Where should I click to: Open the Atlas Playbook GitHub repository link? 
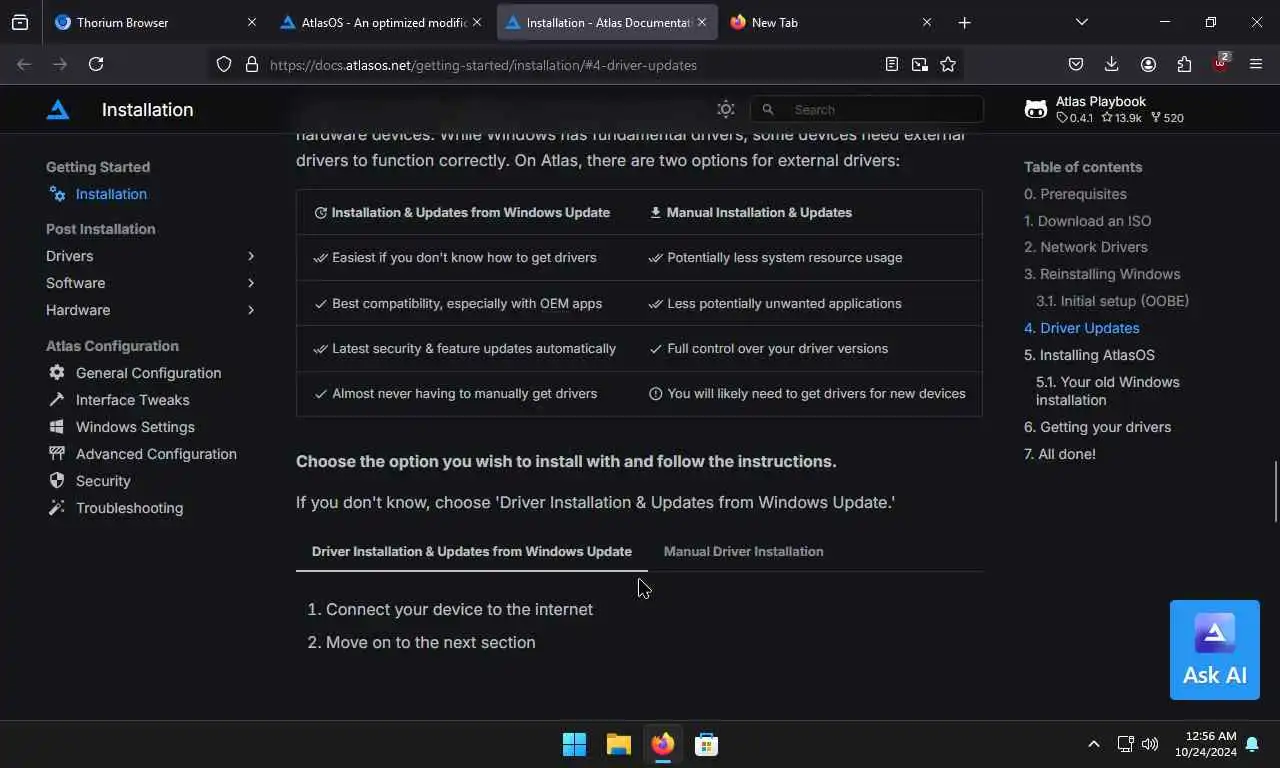point(1104,109)
